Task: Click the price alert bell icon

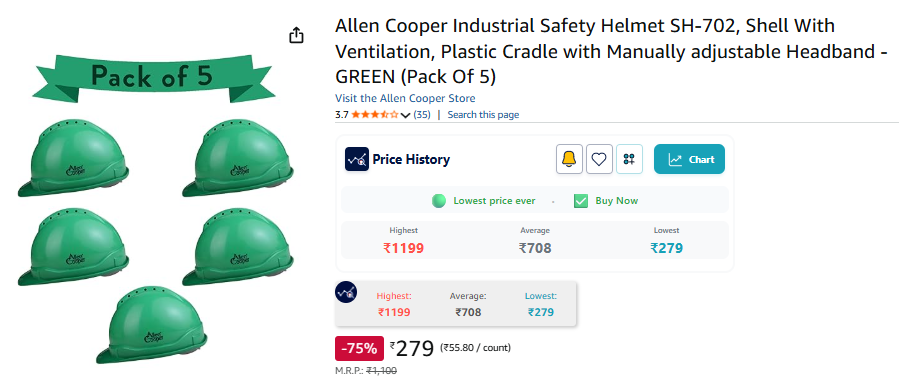Action: (569, 159)
